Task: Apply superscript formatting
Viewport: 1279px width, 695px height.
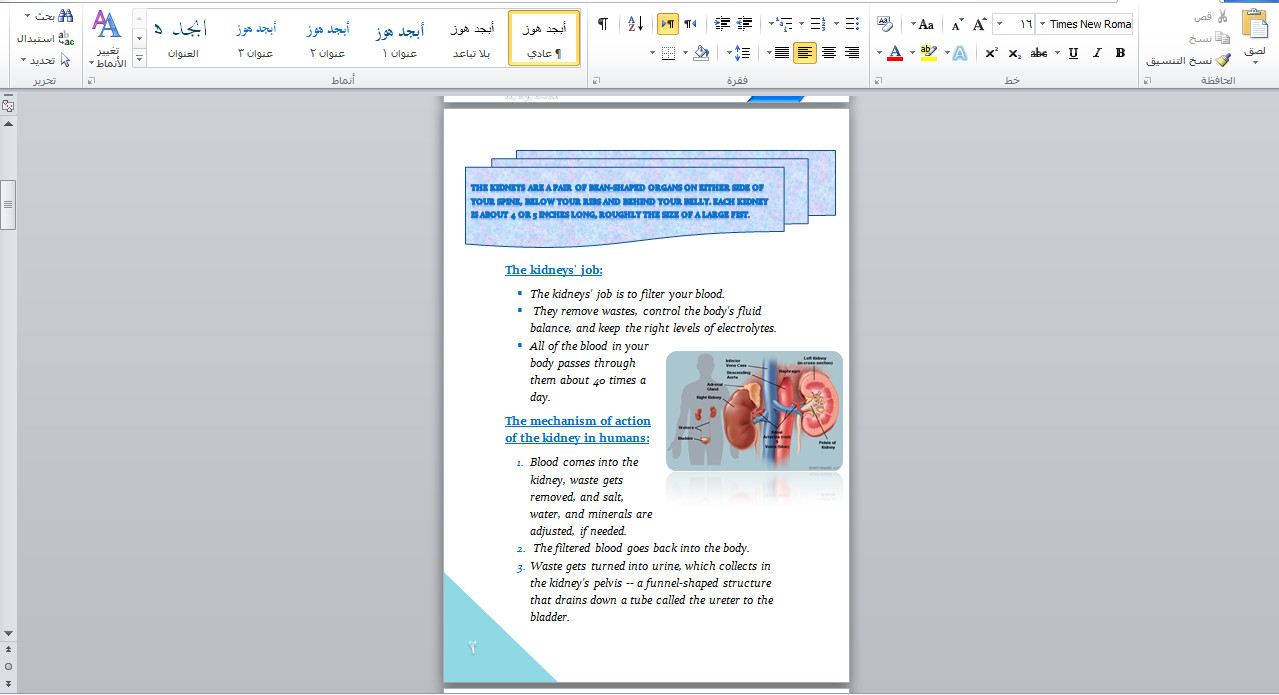Action: click(x=991, y=53)
